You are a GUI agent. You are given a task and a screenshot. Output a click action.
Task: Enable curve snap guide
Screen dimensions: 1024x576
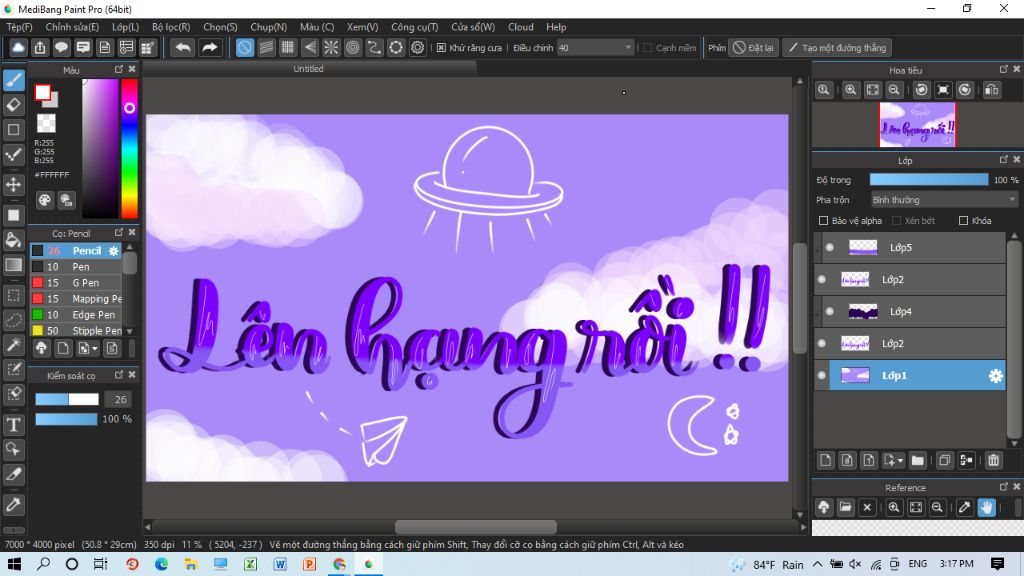pos(374,48)
